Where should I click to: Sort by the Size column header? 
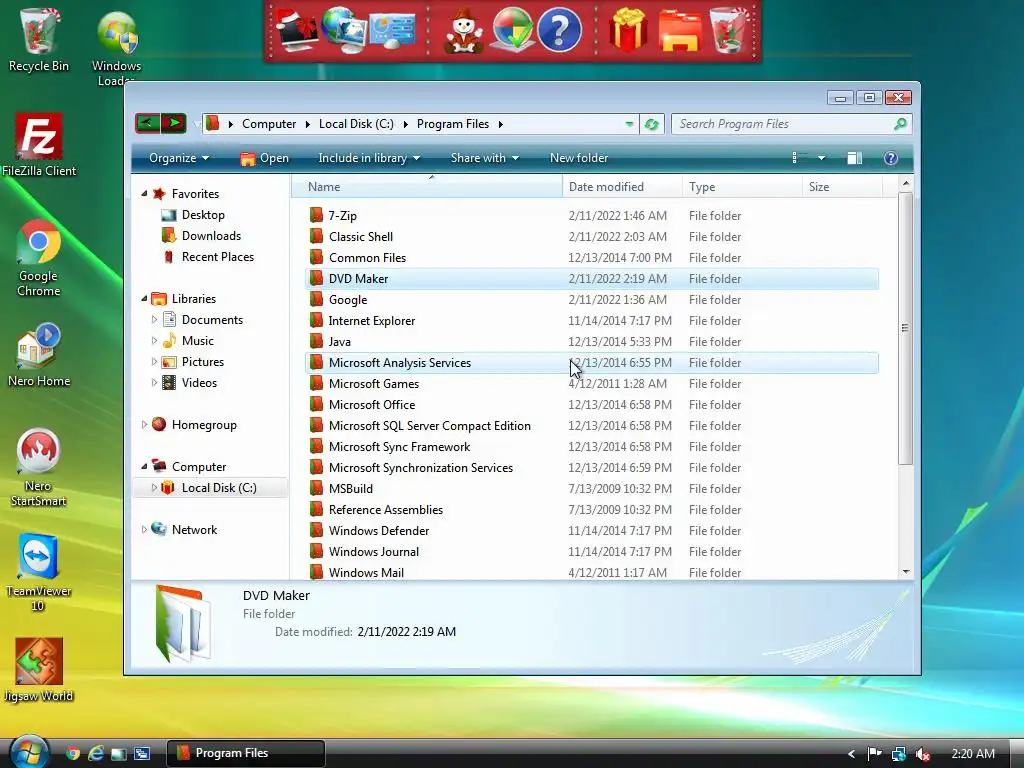tap(842, 187)
